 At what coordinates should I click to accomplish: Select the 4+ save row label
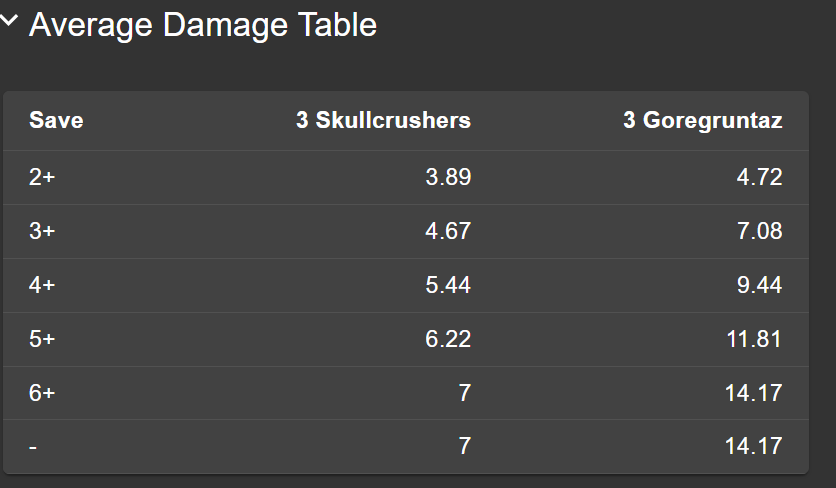[43, 286]
